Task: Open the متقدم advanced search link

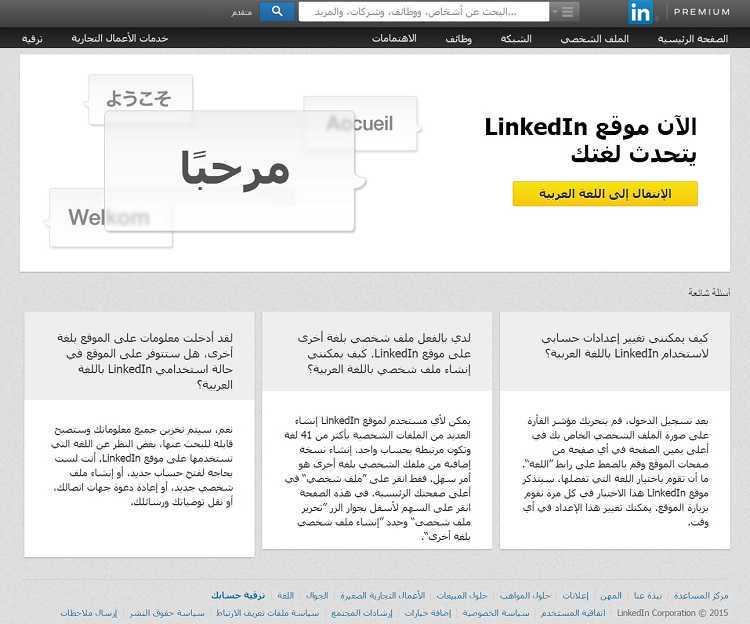Action: tap(242, 12)
